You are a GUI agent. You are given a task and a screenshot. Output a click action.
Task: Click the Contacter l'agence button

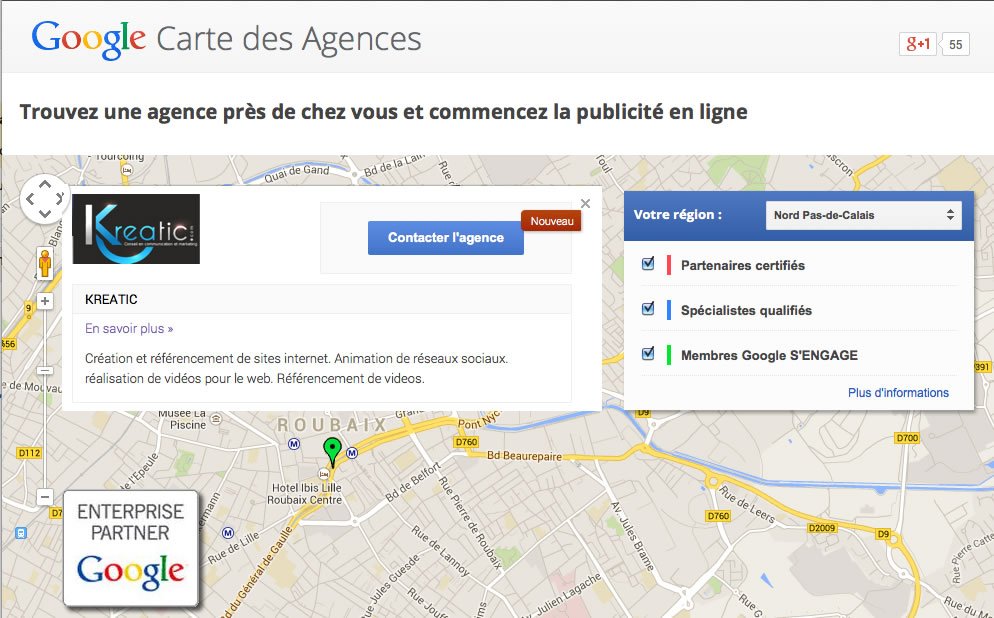(x=446, y=238)
